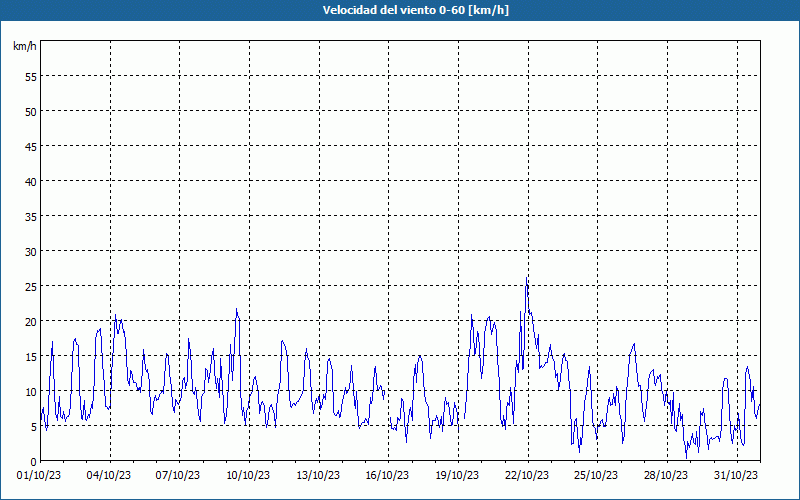Screen dimensions: 800x500
Task: Click the 0 value on the y-axis
Action: click(x=34, y=462)
